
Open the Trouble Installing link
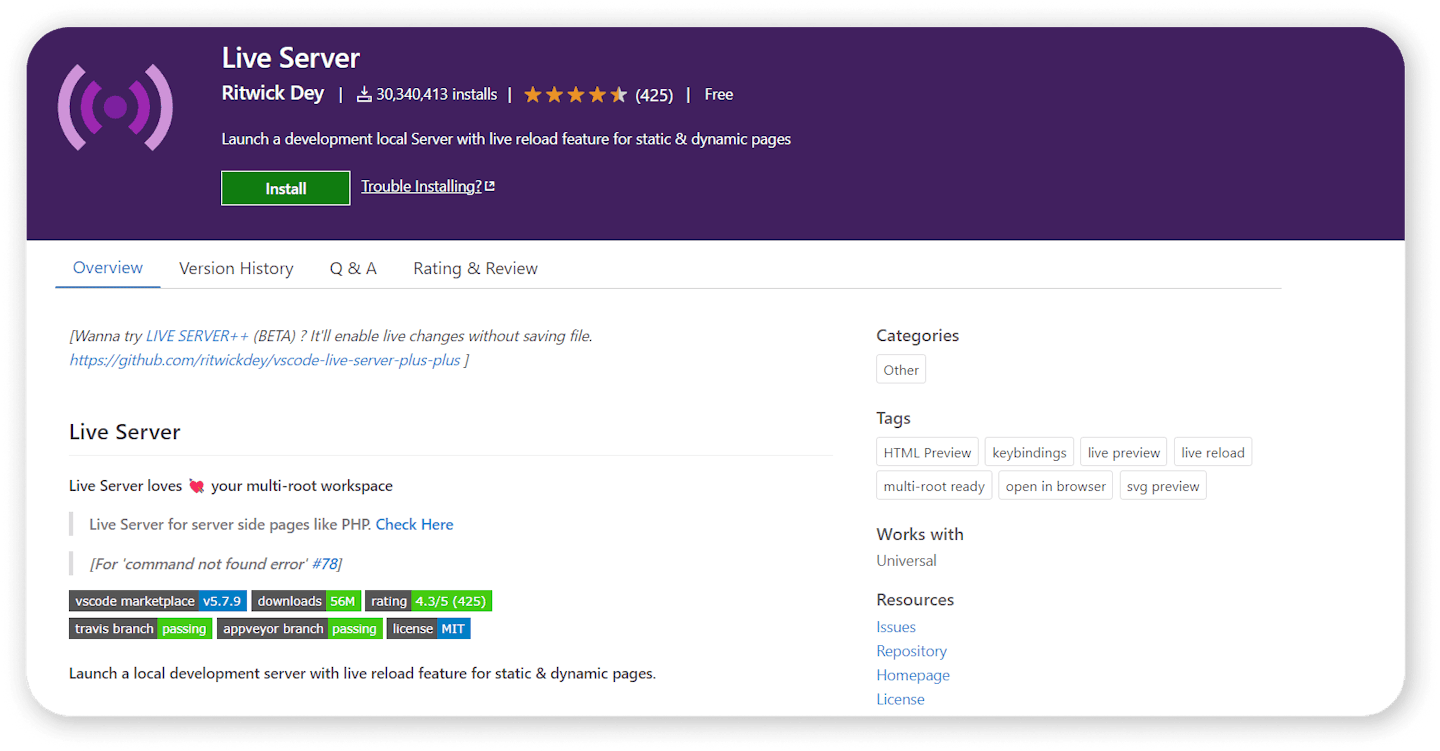[421, 187]
